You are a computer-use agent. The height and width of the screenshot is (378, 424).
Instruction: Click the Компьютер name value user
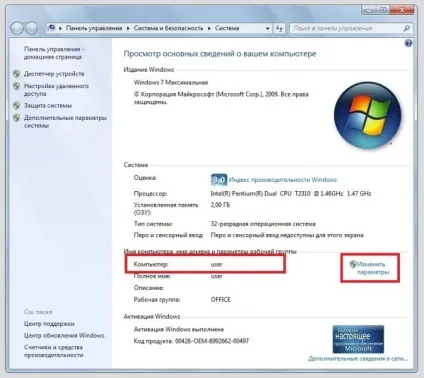(x=217, y=264)
